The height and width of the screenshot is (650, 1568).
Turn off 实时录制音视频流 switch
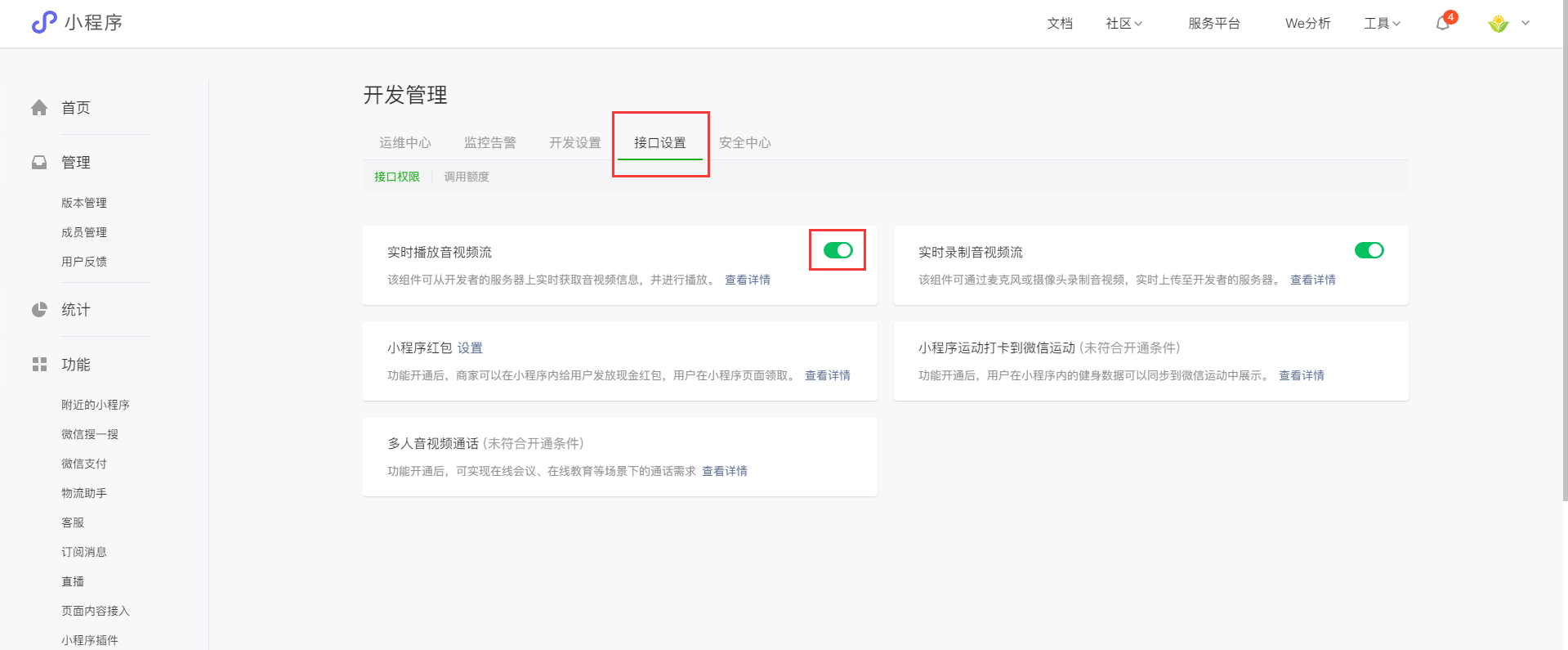pos(1369,250)
